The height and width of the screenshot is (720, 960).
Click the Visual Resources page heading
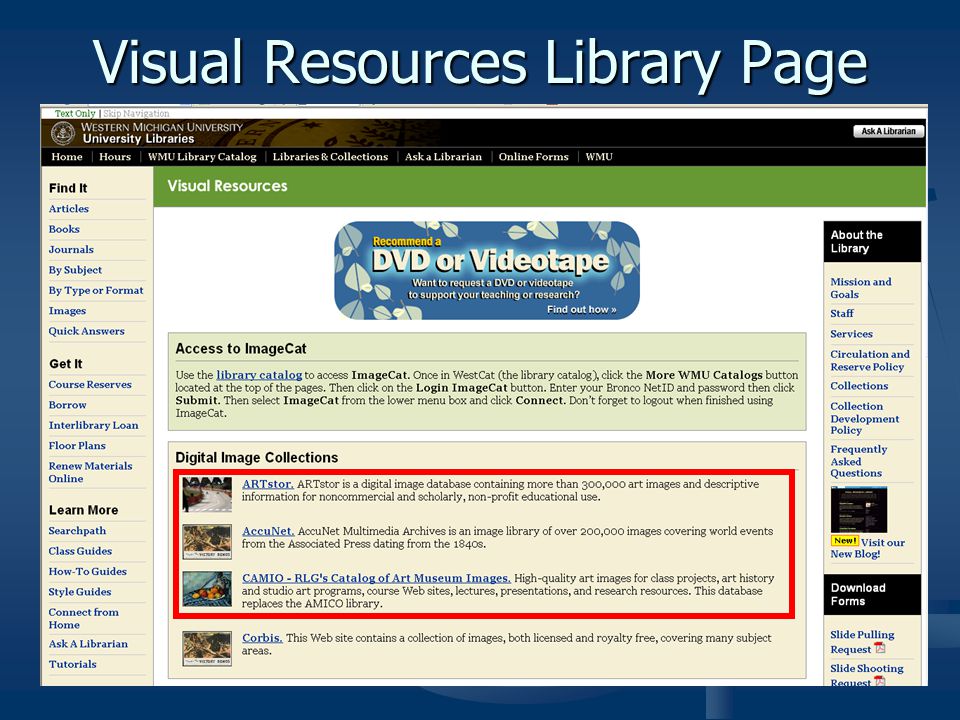tap(227, 186)
